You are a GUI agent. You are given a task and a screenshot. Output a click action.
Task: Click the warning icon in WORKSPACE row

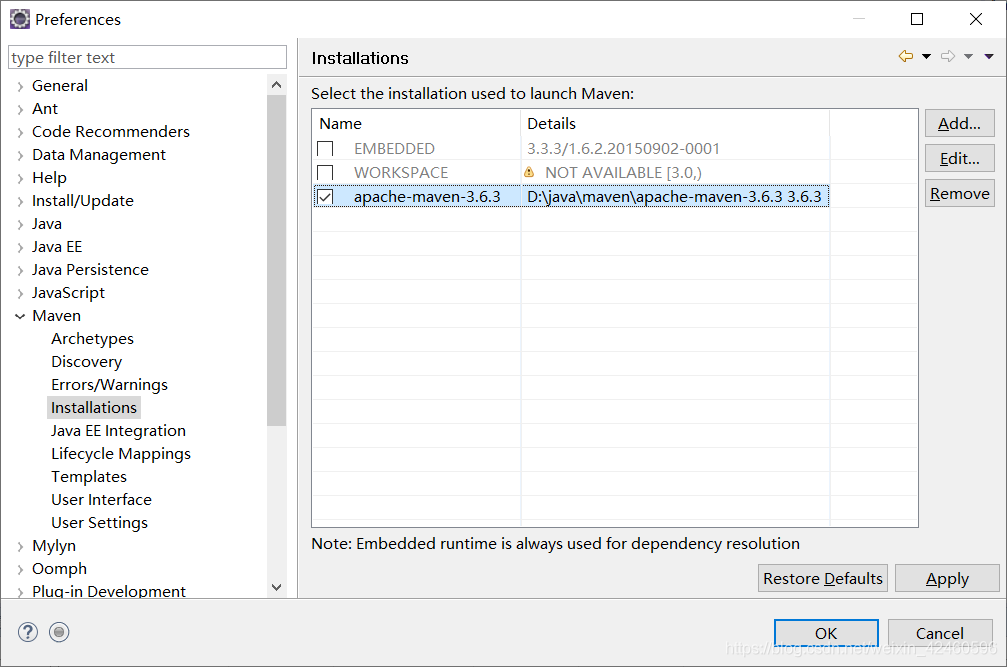click(529, 173)
